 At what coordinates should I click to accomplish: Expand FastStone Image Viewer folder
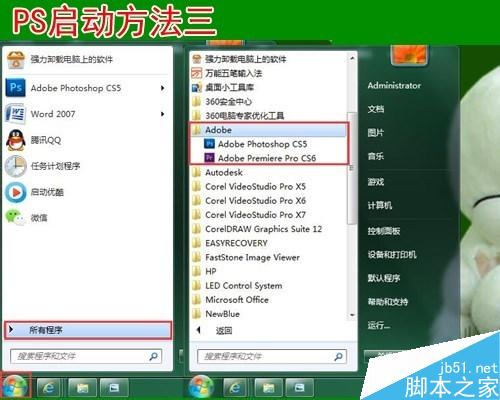[269, 257]
